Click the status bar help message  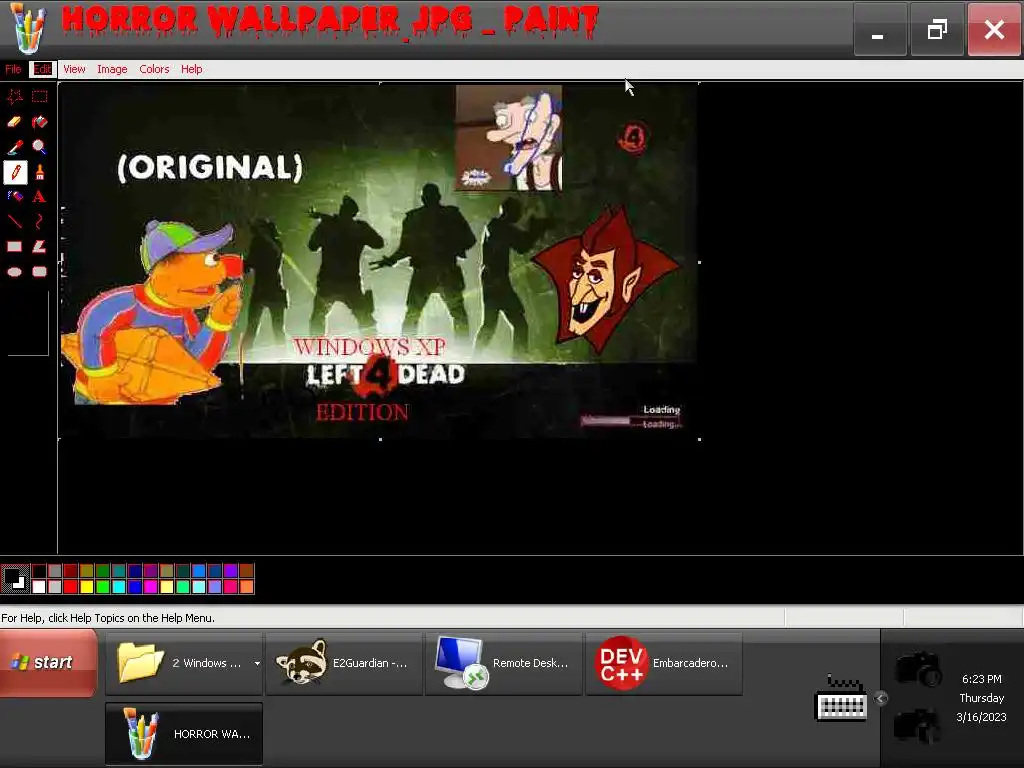point(108,618)
